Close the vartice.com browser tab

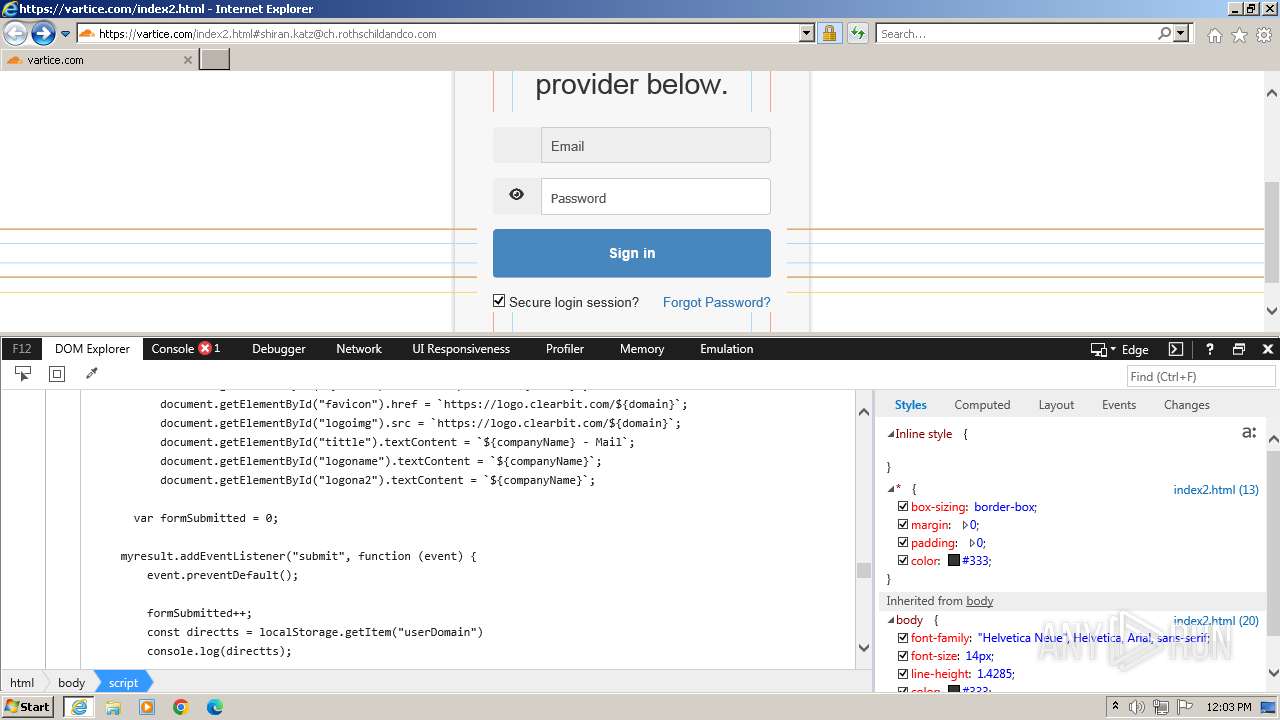(x=187, y=60)
